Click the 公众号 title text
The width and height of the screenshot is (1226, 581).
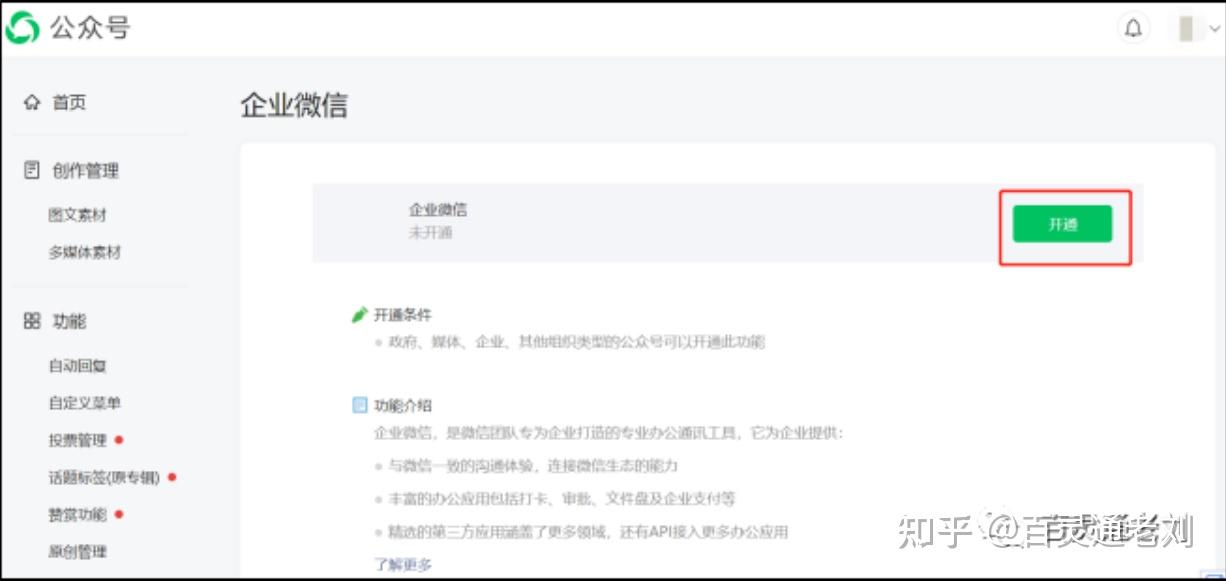(89, 28)
